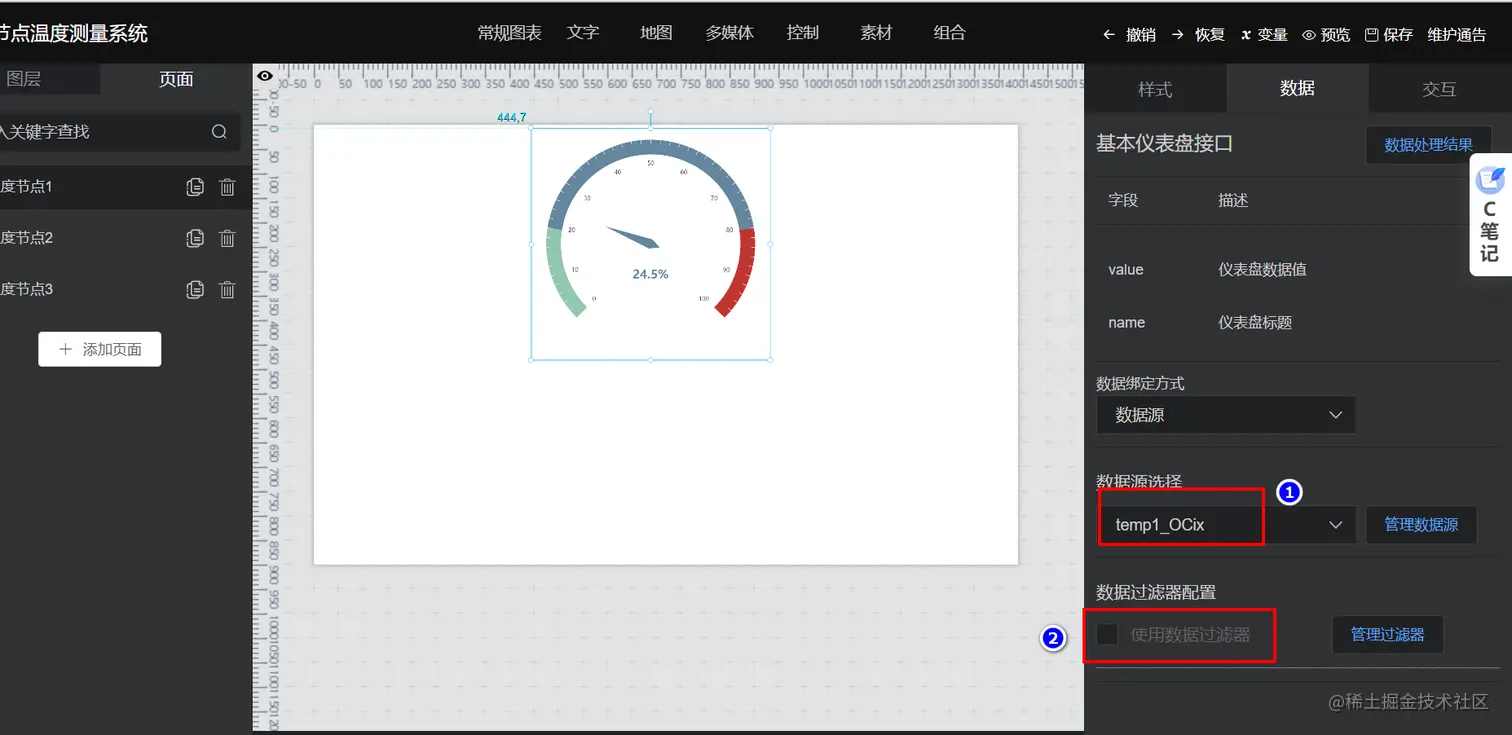Open the 变量 variables tool
Screen dimensions: 1512x735
(x=1264, y=34)
